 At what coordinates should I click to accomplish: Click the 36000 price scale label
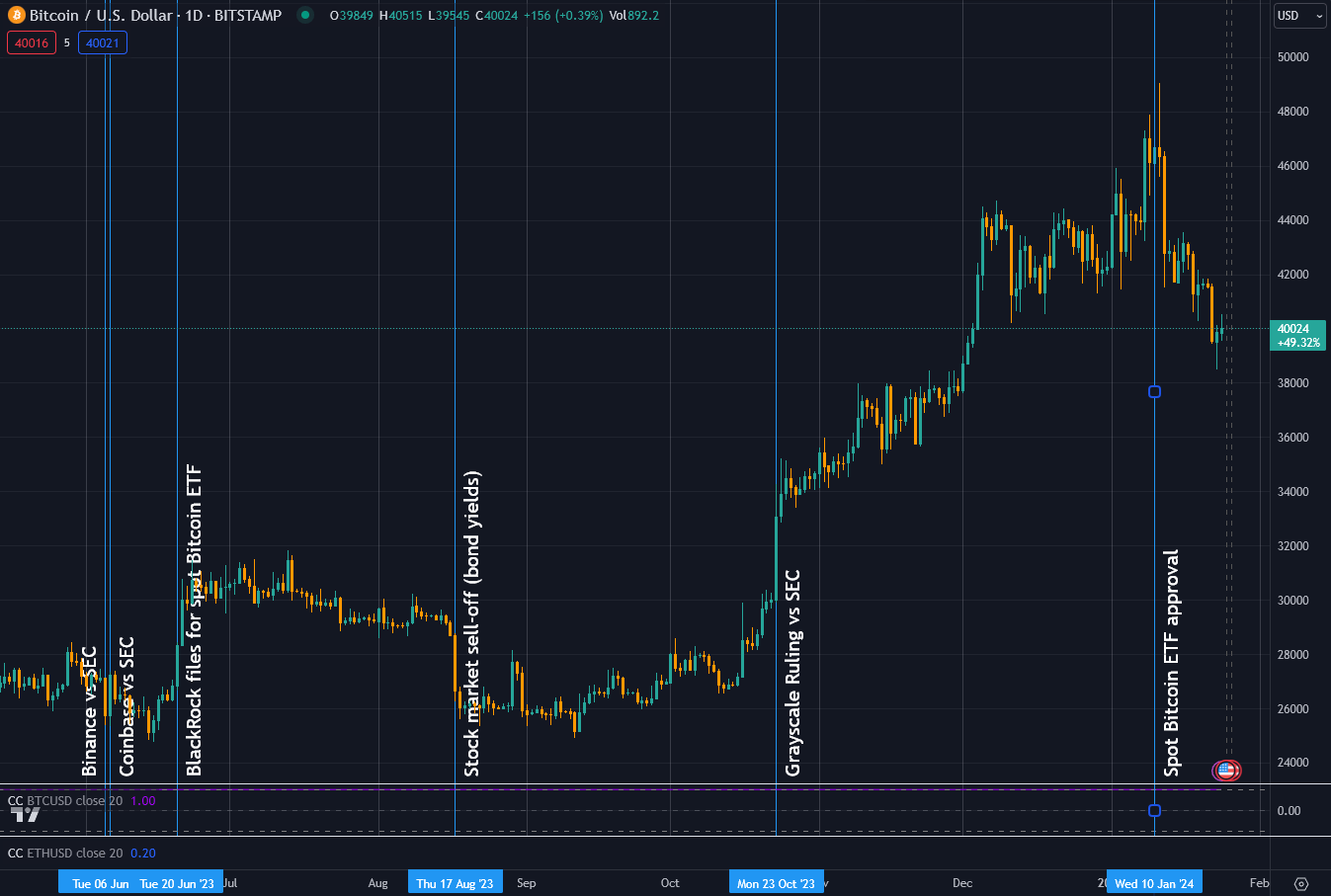coord(1292,438)
